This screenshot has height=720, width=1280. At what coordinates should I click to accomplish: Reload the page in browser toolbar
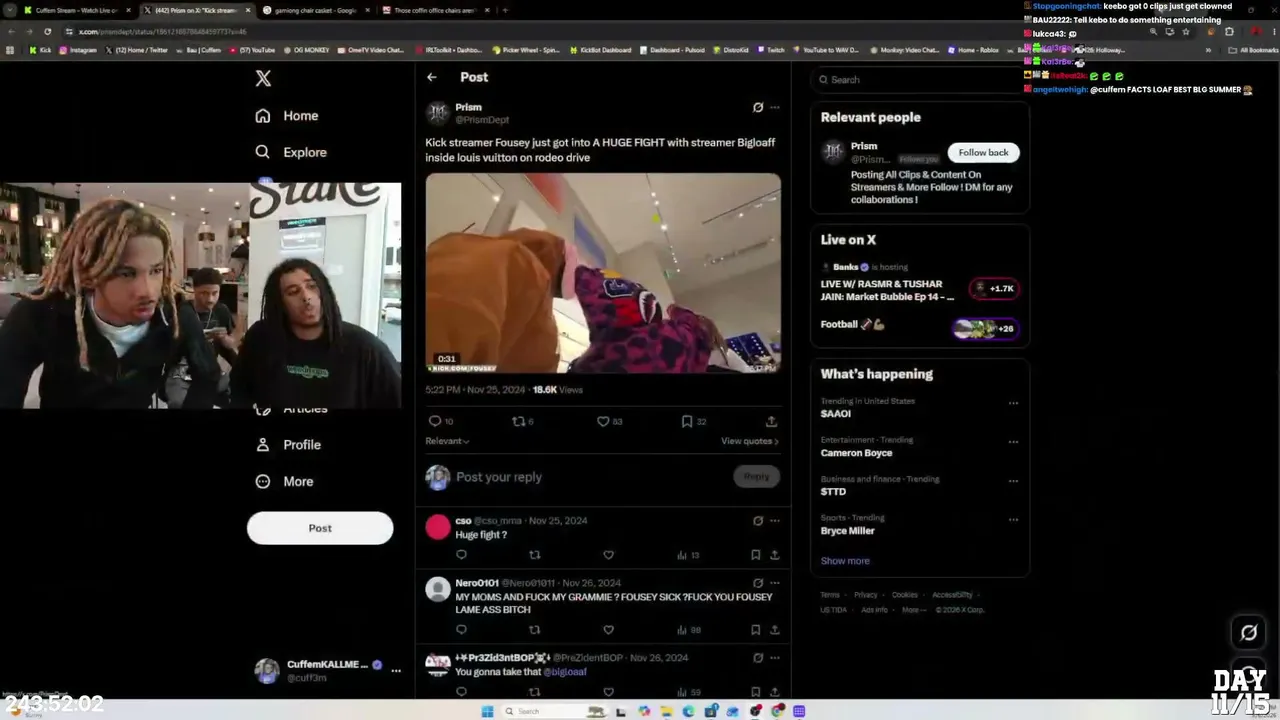tap(46, 32)
